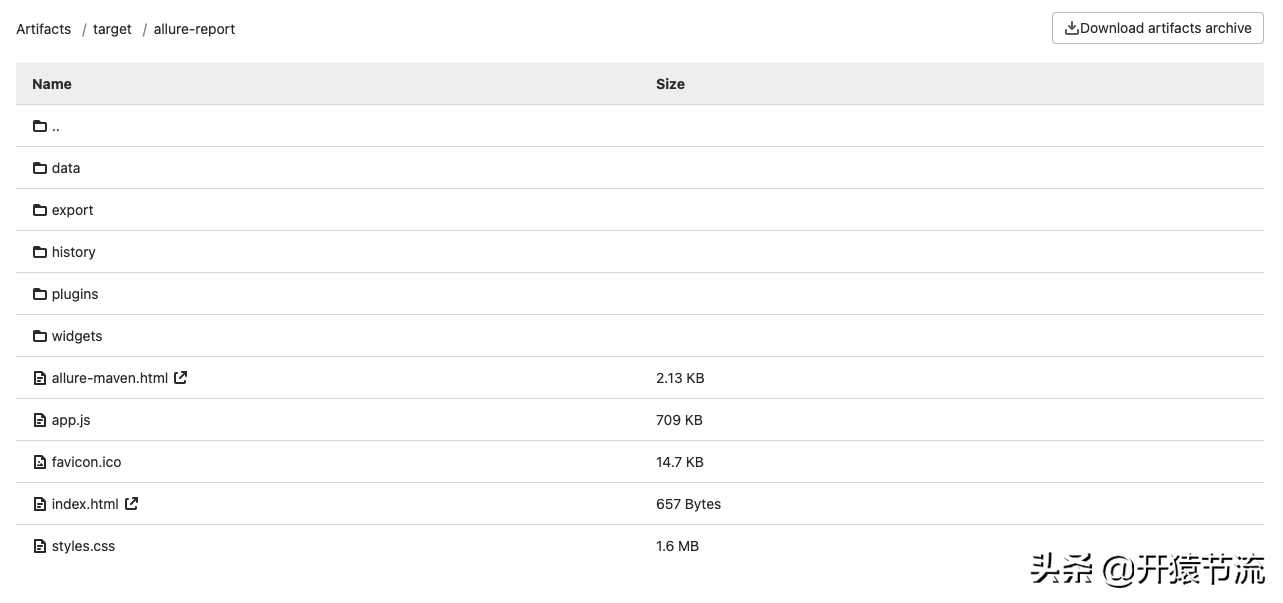Open the widgets folder link
Viewport: 1283px width, 603px height.
pyautogui.click(x=77, y=336)
